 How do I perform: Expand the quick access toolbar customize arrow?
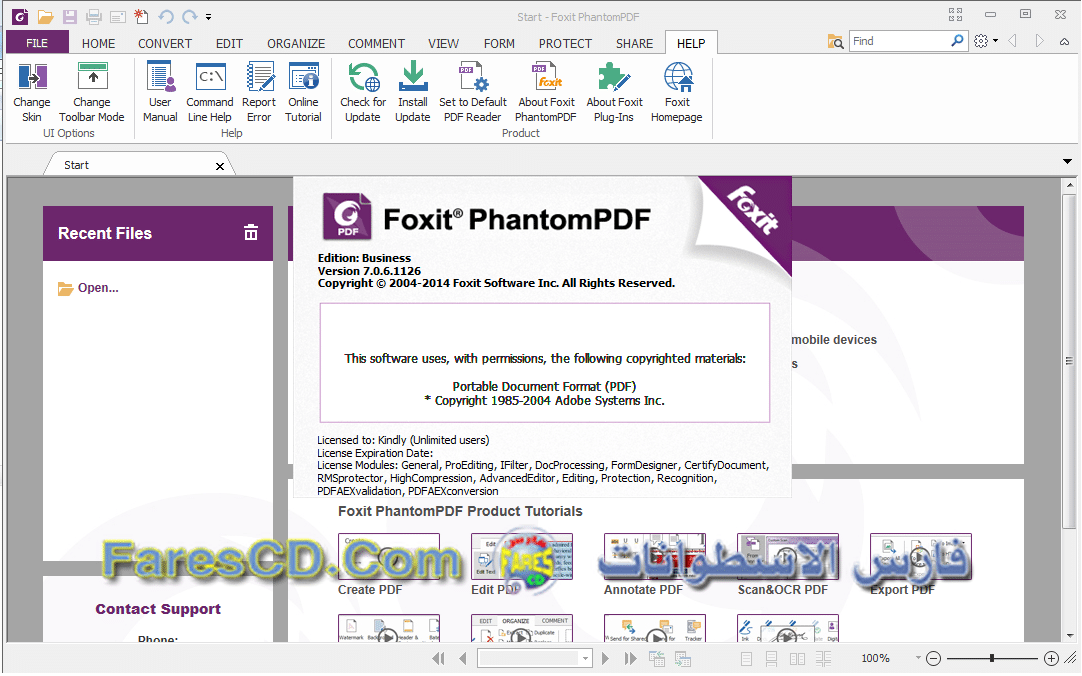[208, 17]
